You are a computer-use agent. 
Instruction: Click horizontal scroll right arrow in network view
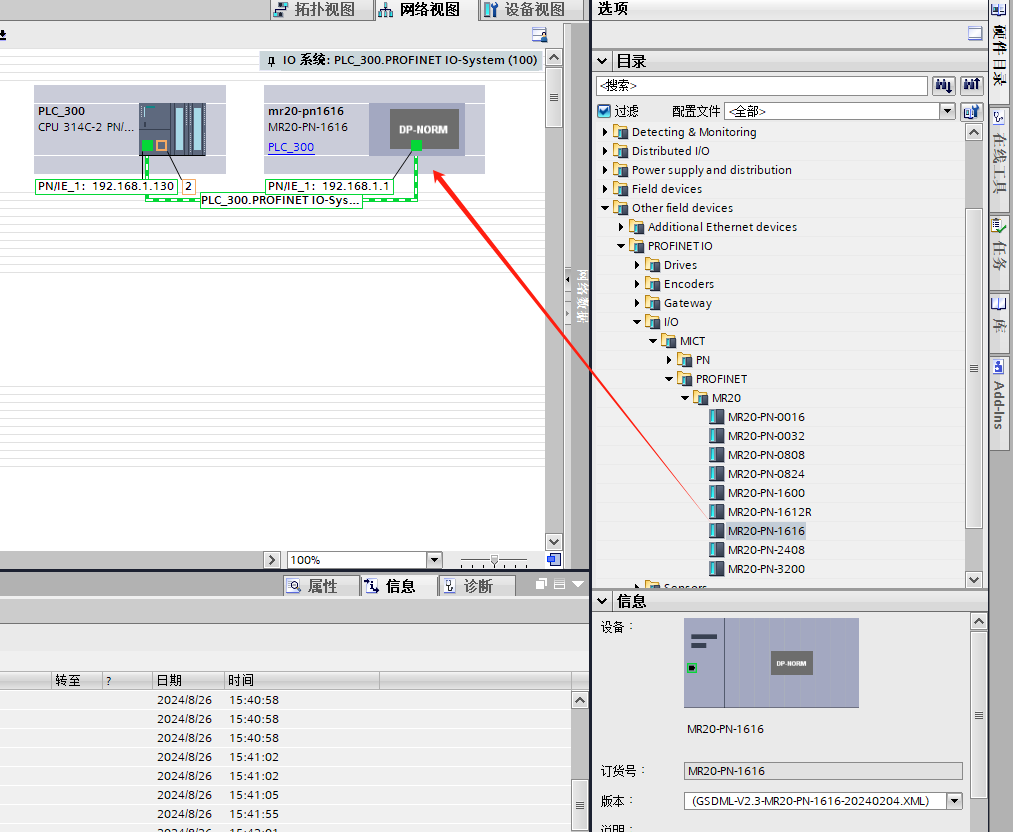272,560
